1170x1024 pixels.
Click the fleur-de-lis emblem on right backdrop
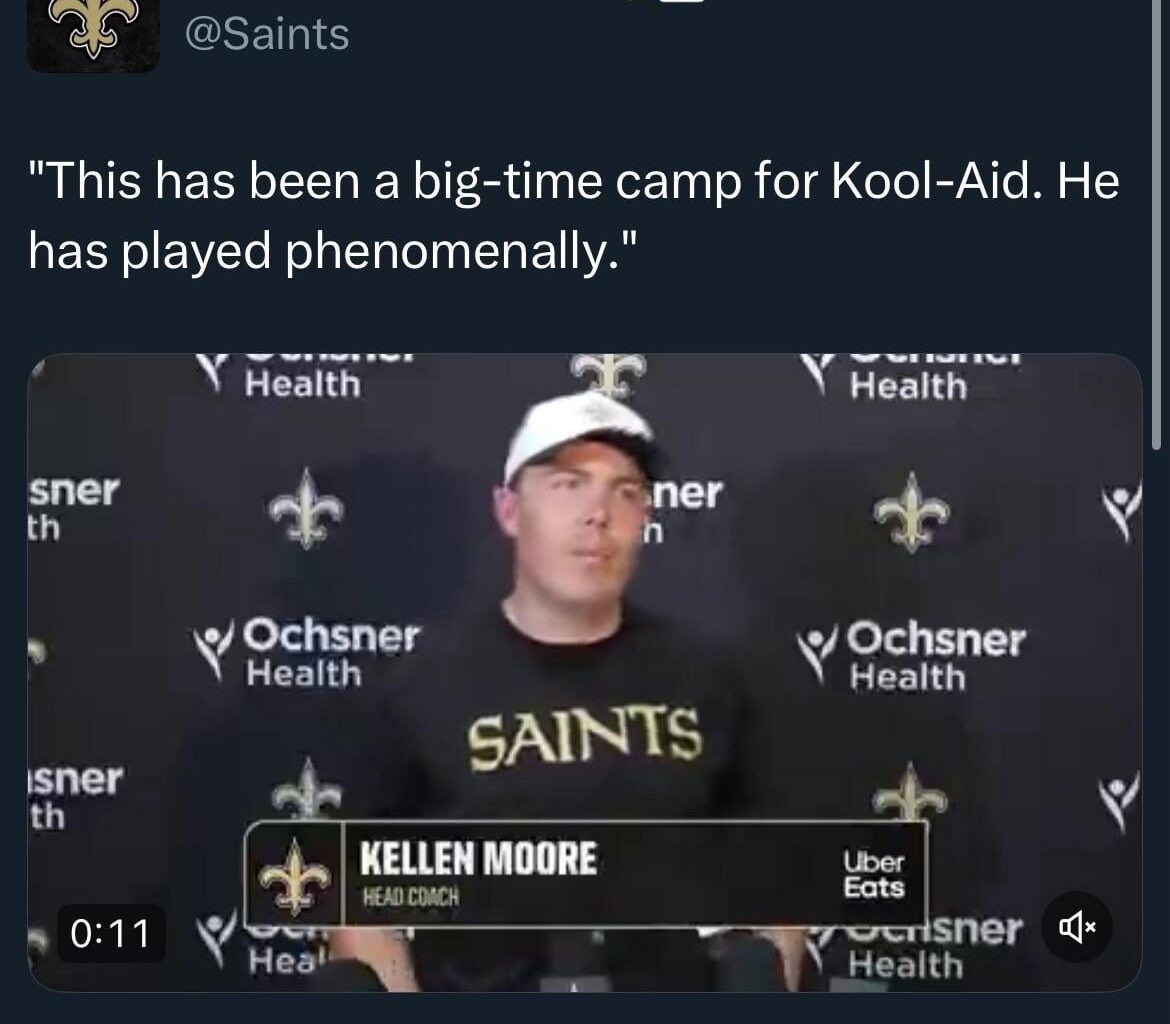coord(912,512)
